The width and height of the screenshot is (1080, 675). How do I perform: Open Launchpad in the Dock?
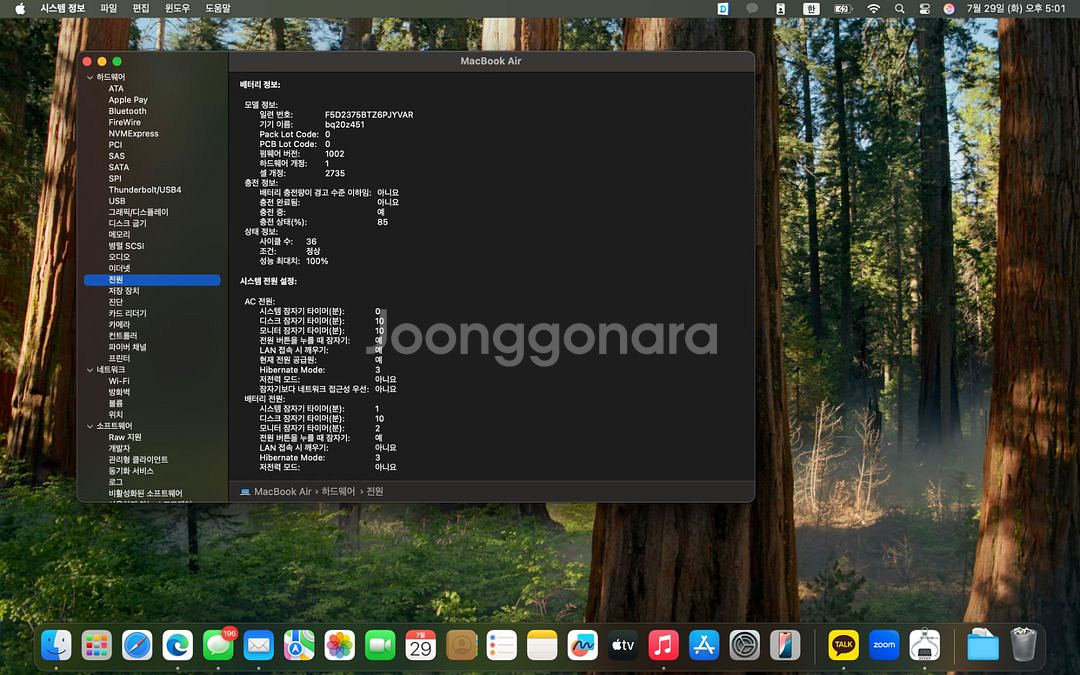tap(96, 645)
